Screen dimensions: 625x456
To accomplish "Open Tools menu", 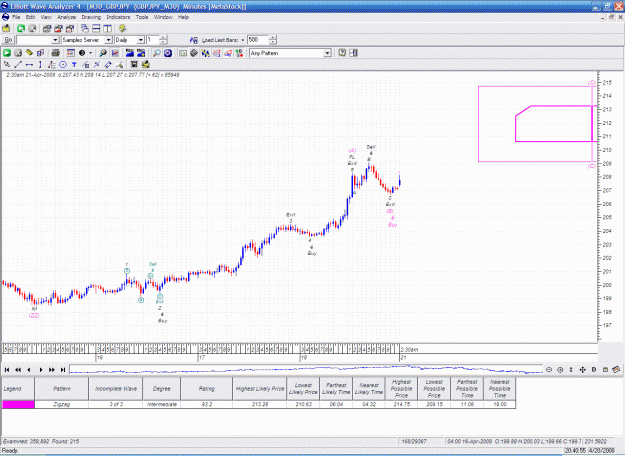I will [142, 17].
